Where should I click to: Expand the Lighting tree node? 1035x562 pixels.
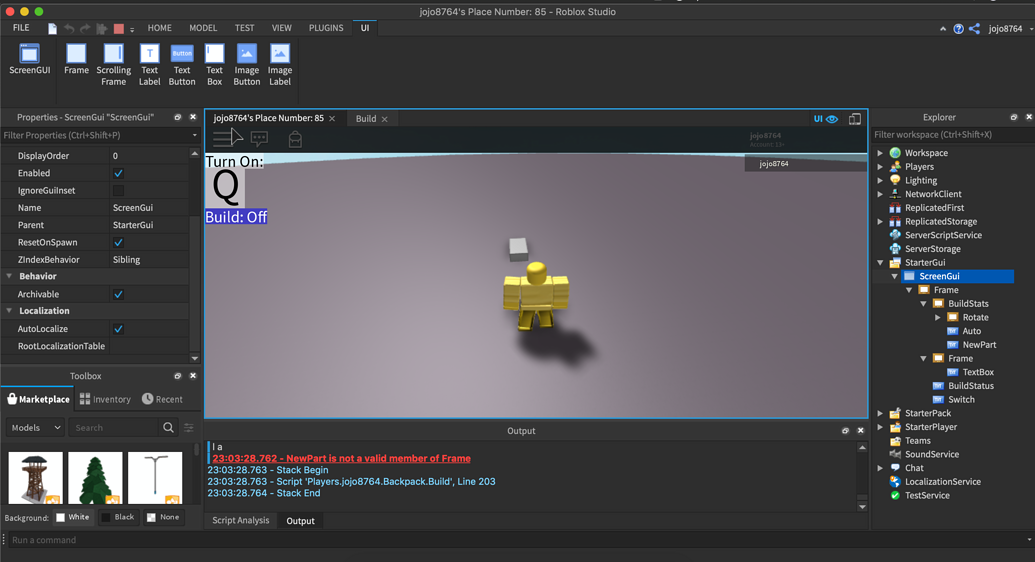coord(880,180)
